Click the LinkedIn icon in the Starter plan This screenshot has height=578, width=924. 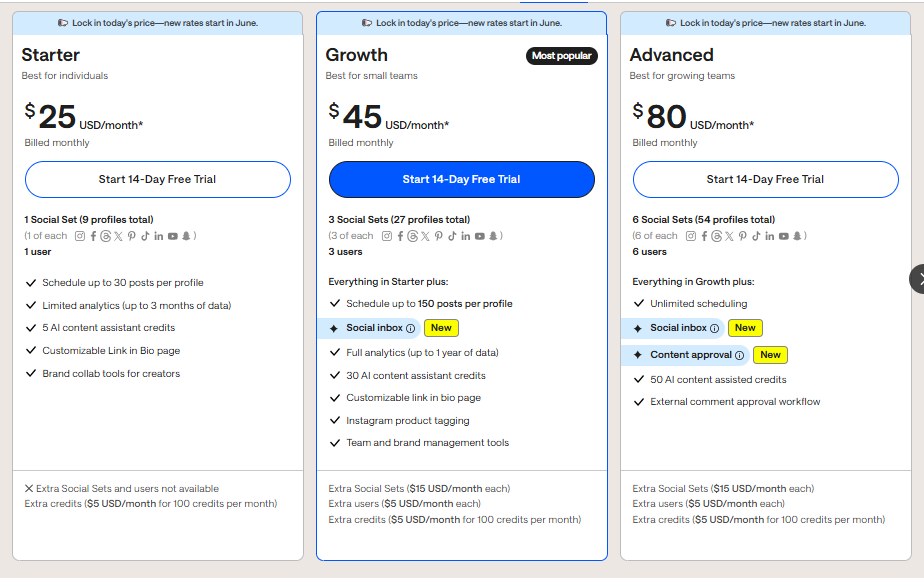tap(159, 236)
